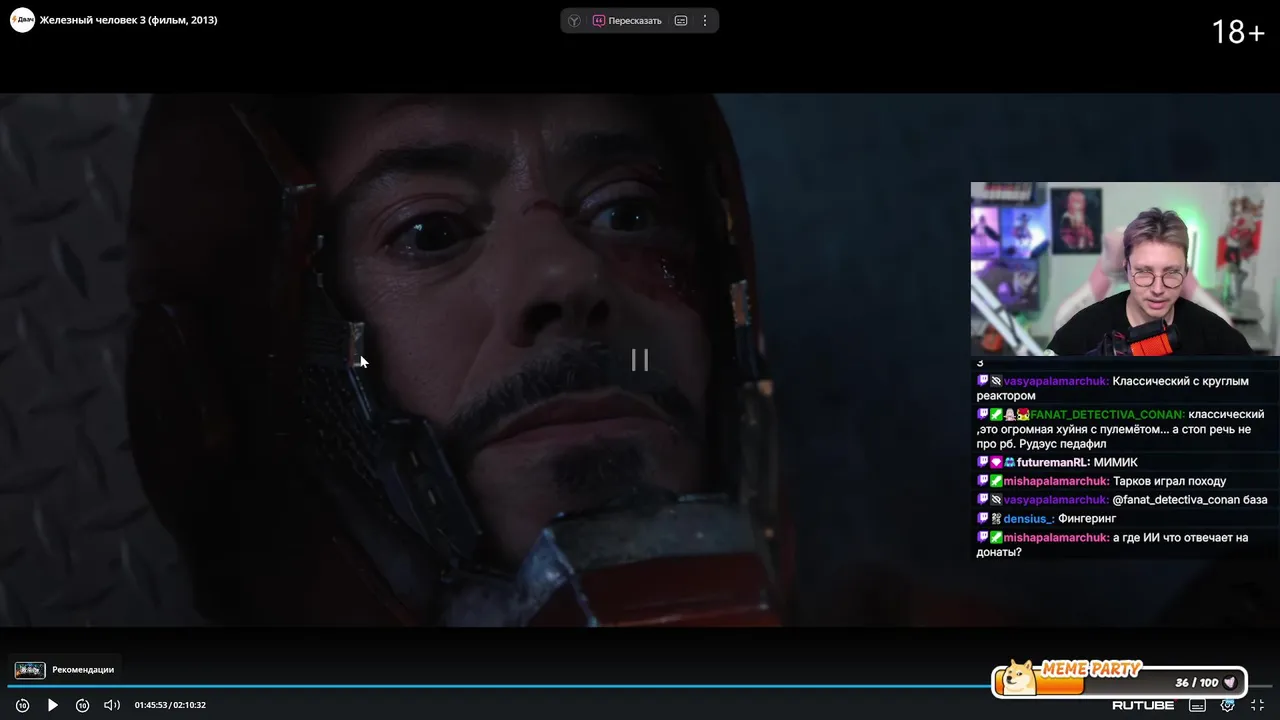
Task: Click pause indicator in video center
Action: click(640, 360)
